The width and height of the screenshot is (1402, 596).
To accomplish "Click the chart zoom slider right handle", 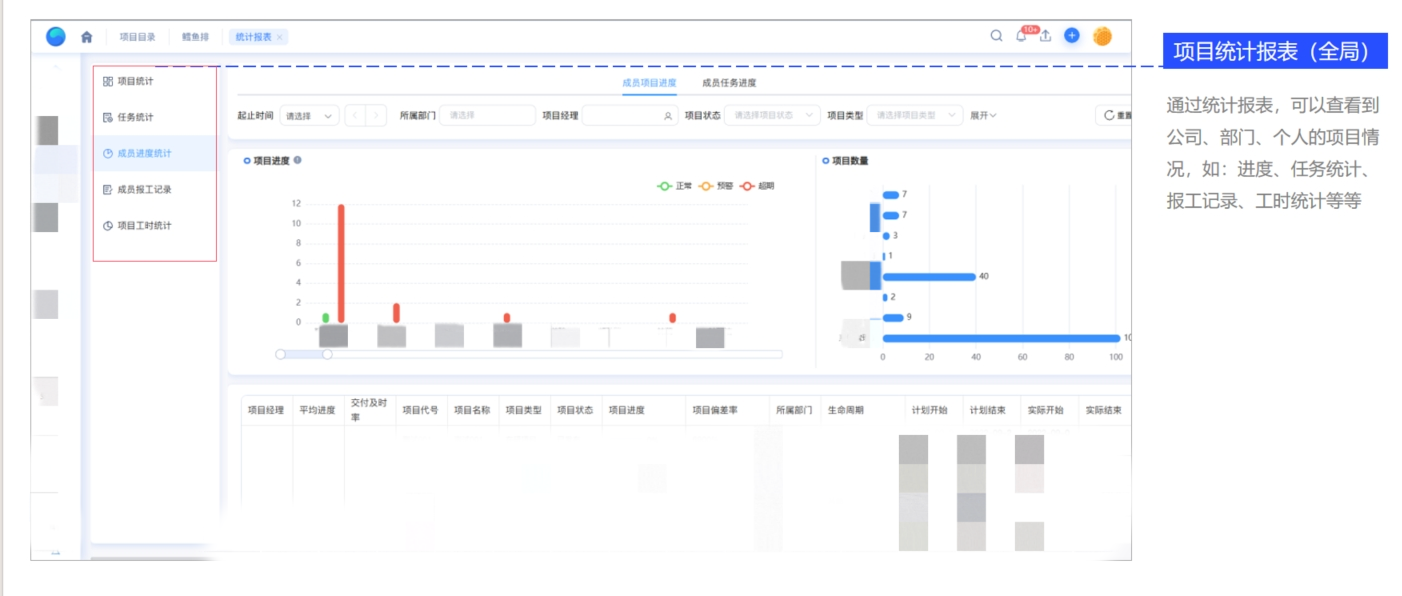I will pyautogui.click(x=327, y=354).
